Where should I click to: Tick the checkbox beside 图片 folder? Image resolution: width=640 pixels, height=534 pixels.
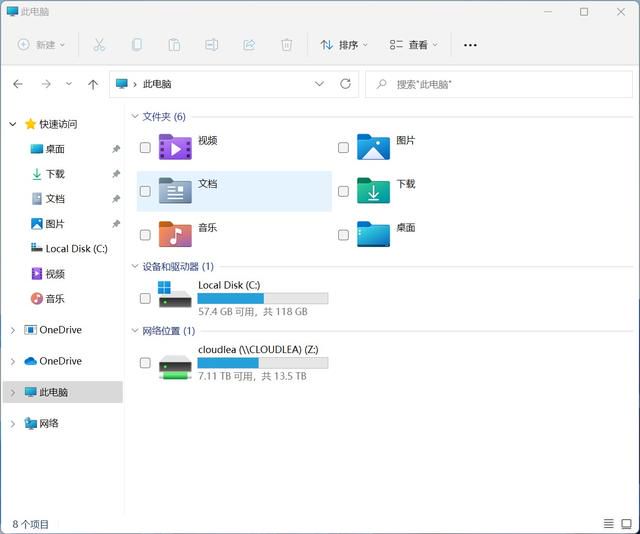coord(343,147)
